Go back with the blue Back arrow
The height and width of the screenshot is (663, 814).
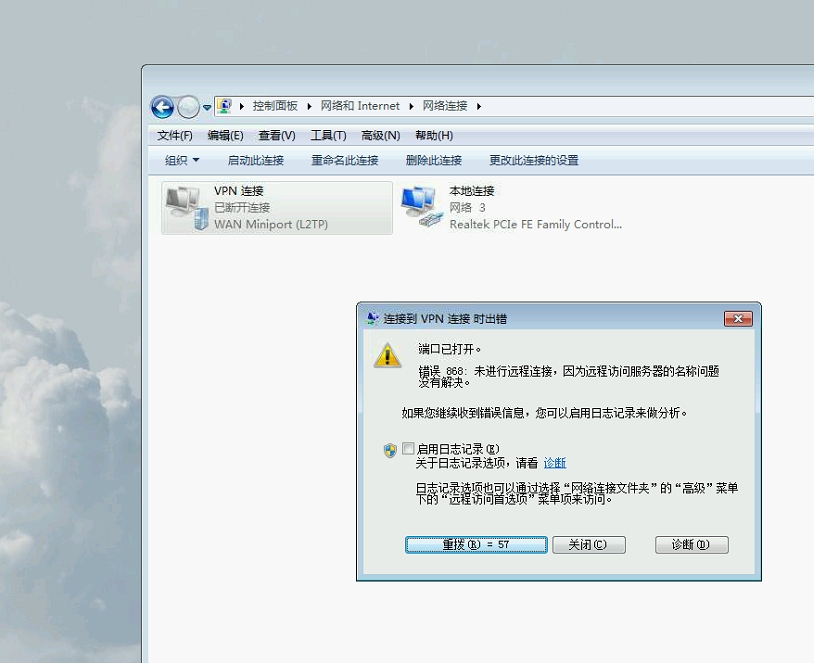162,107
